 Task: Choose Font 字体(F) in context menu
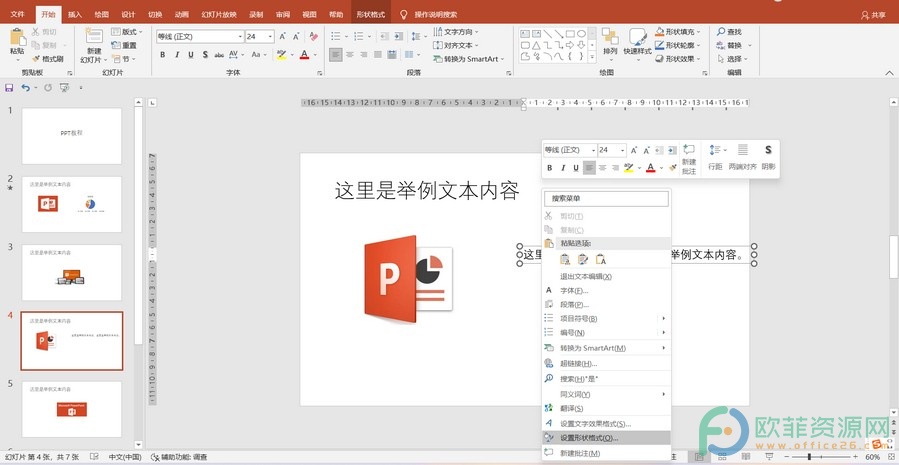606,291
